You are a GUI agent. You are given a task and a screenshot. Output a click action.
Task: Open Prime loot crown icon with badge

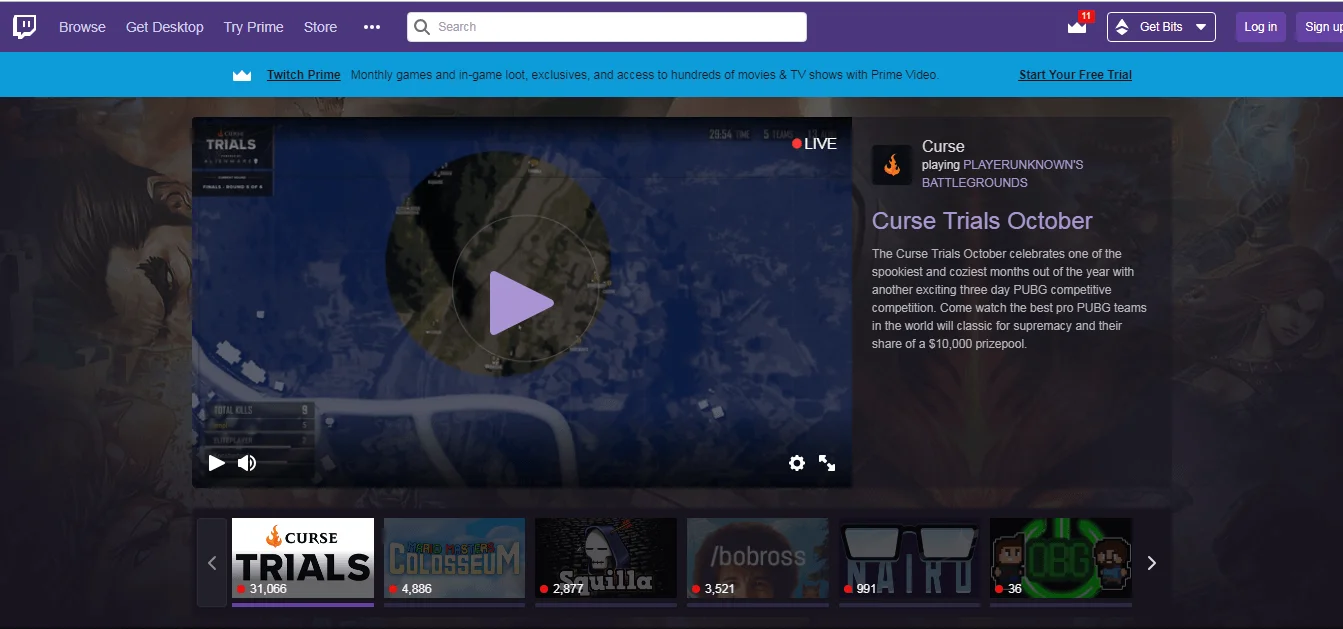(x=1078, y=25)
